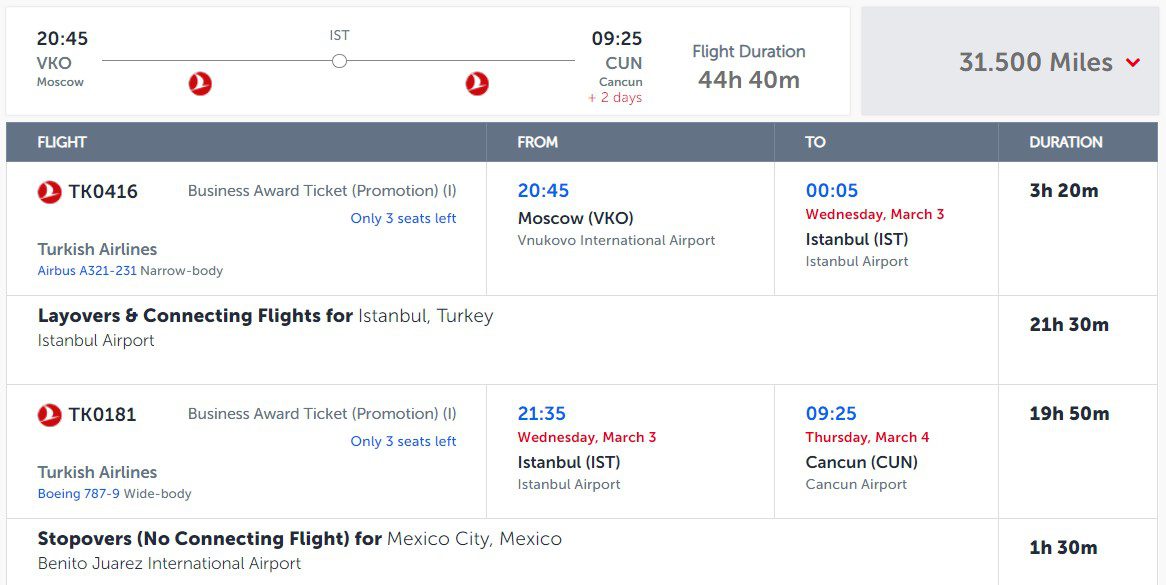Click the 31.500 Miles price box
Viewport: 1166px width, 585px height.
[1013, 62]
